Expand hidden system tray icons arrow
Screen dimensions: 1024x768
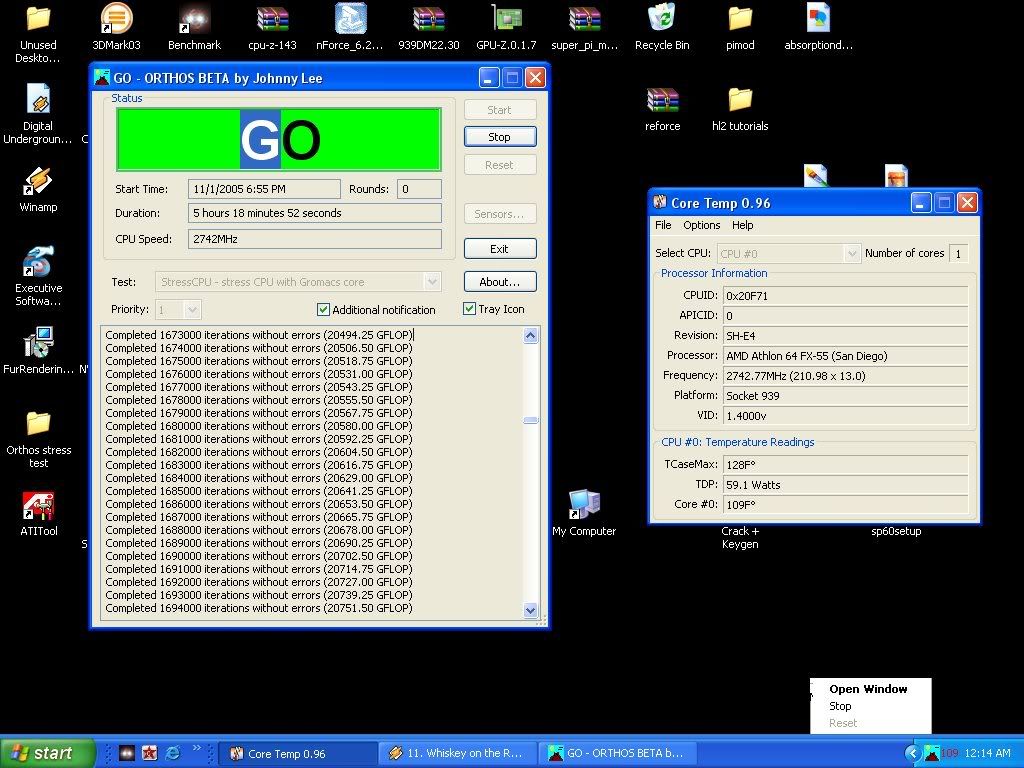(x=912, y=753)
